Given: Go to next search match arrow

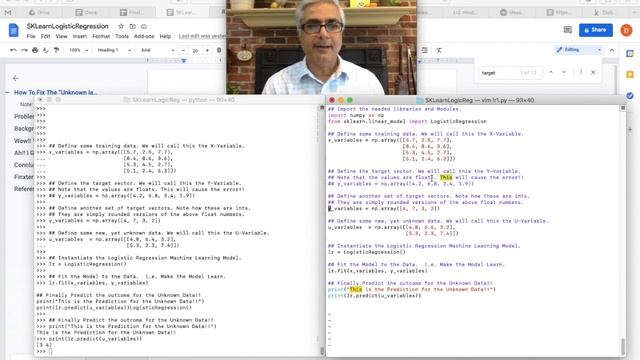Looking at the screenshot, I should 564,72.
